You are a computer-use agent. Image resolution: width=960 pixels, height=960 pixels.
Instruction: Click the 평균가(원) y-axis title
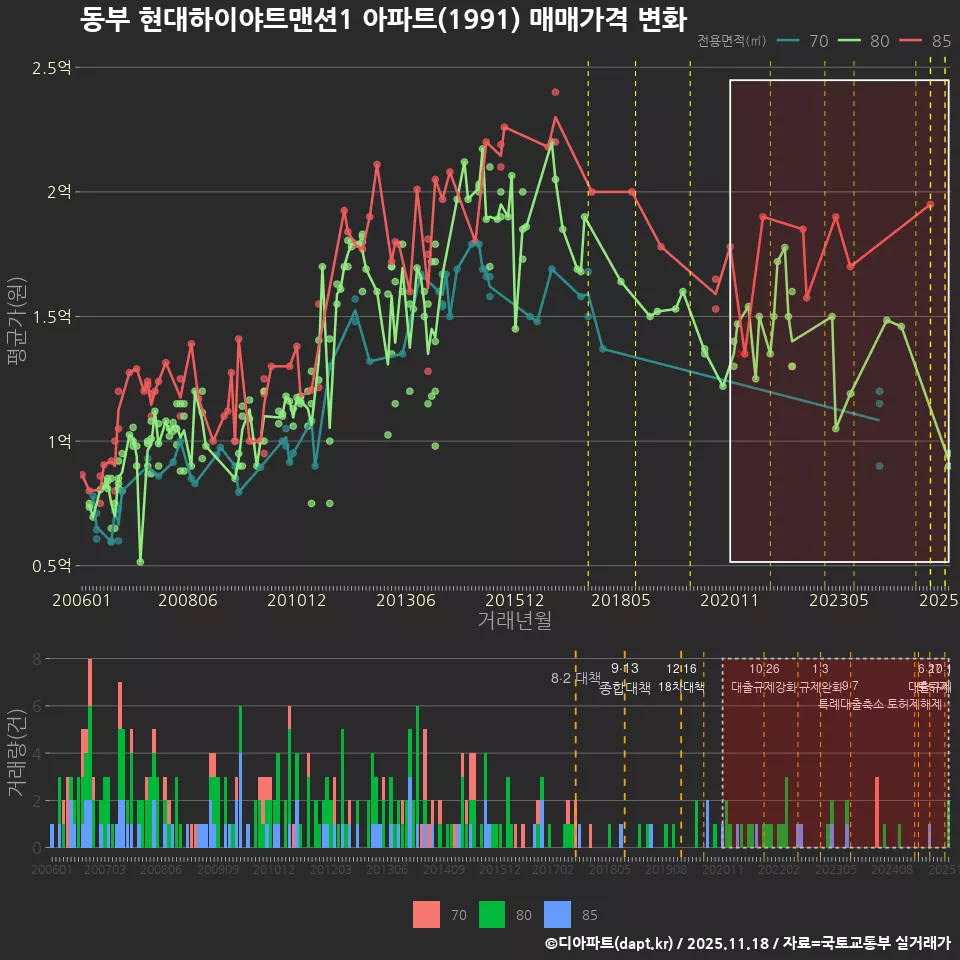16,318
